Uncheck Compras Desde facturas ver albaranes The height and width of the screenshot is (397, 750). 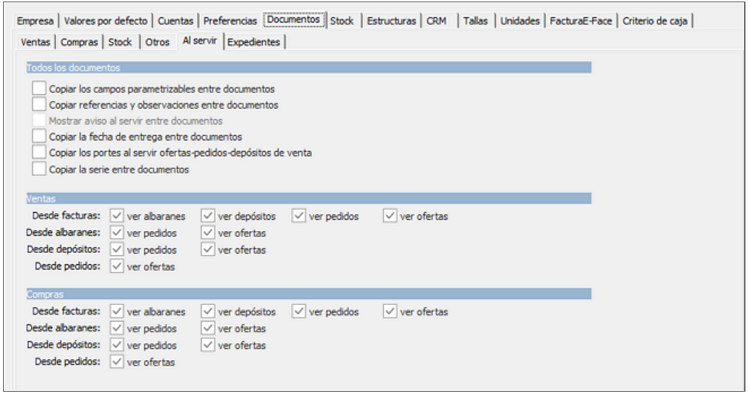(117, 311)
